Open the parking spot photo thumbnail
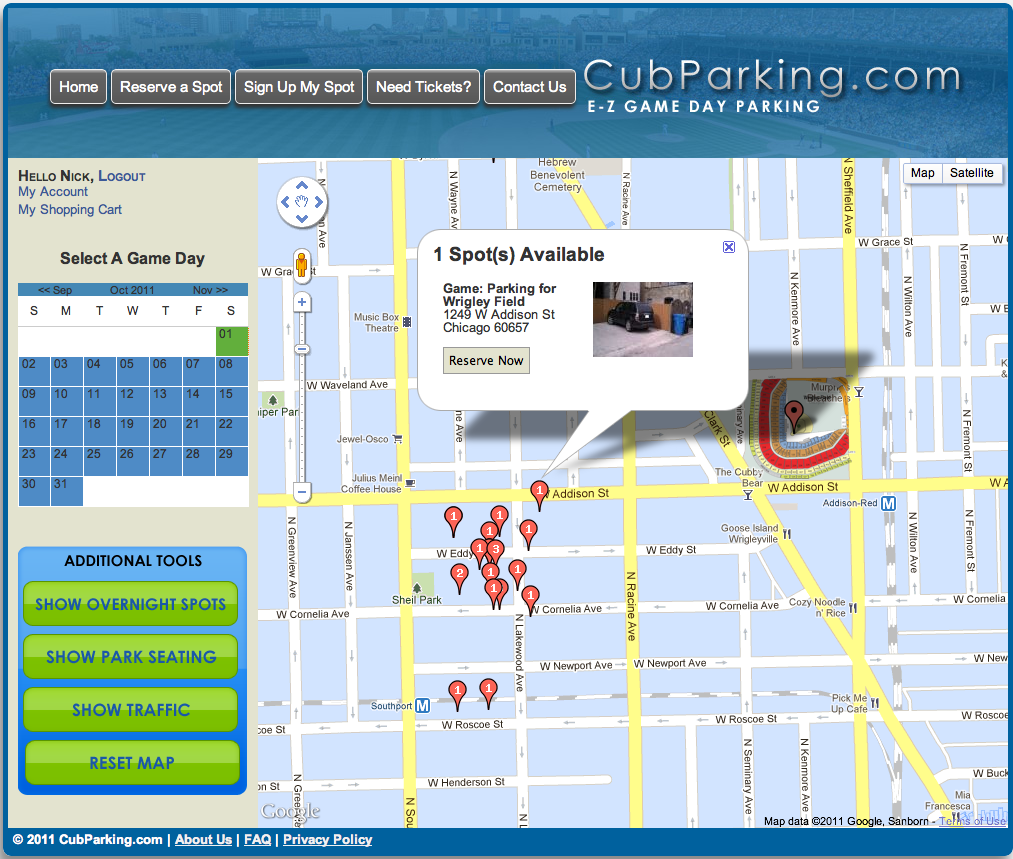 click(x=643, y=319)
